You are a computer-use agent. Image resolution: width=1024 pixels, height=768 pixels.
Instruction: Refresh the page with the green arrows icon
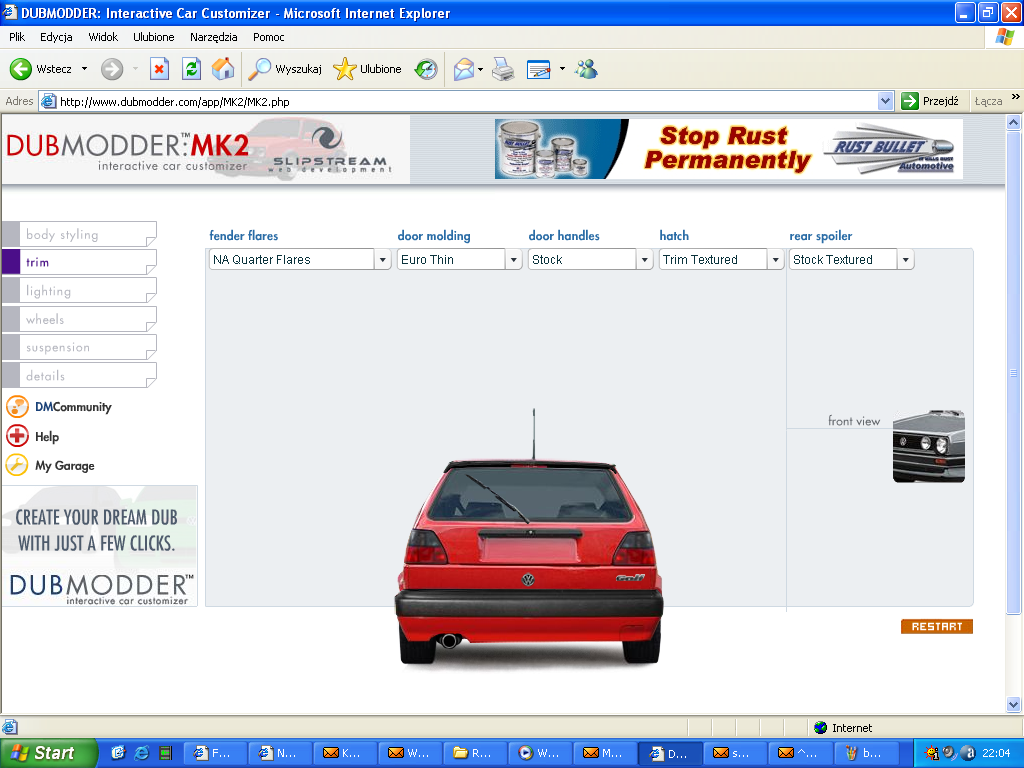coord(191,69)
